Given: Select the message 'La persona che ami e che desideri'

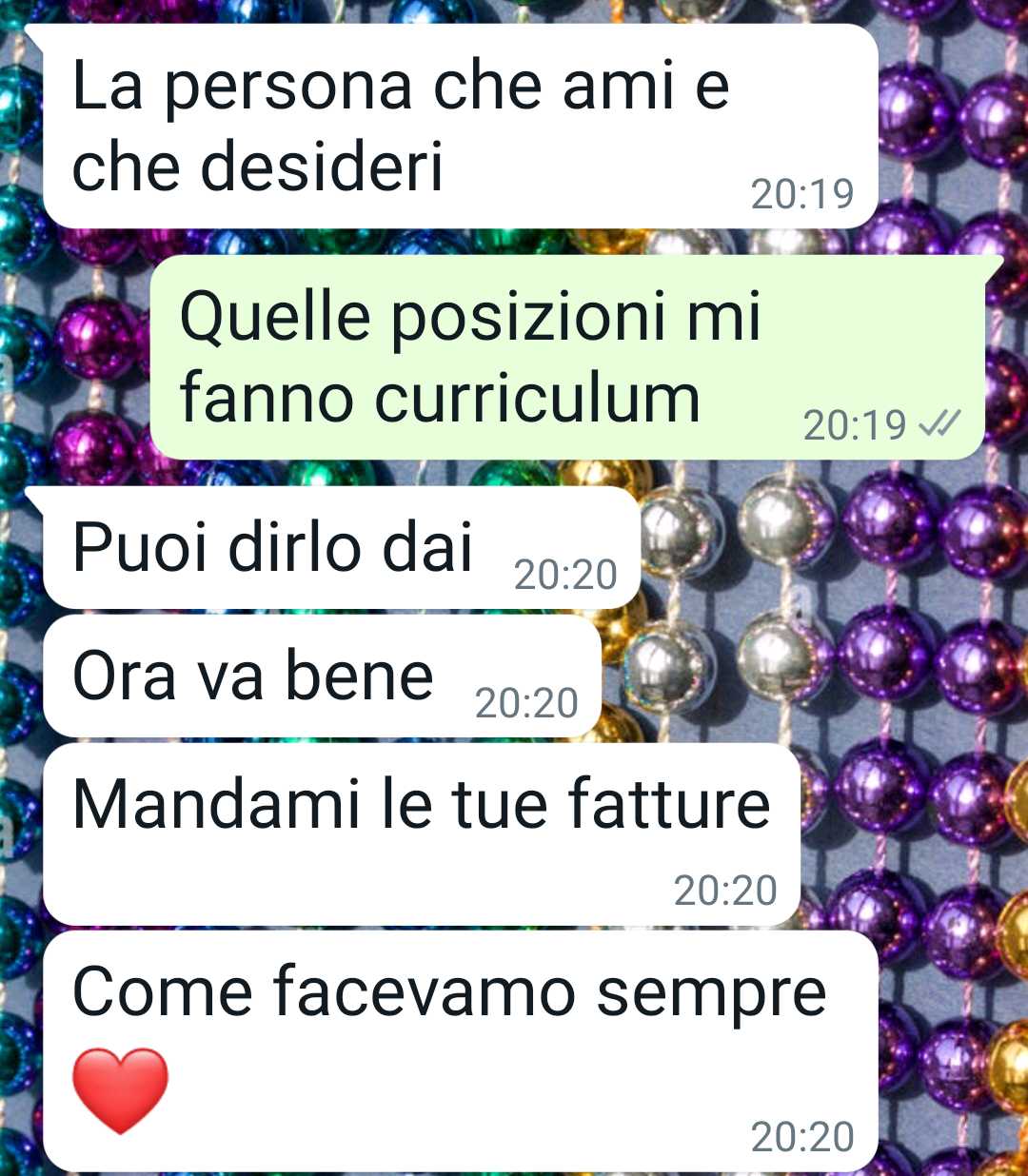Looking at the screenshot, I should (x=460, y=126).
